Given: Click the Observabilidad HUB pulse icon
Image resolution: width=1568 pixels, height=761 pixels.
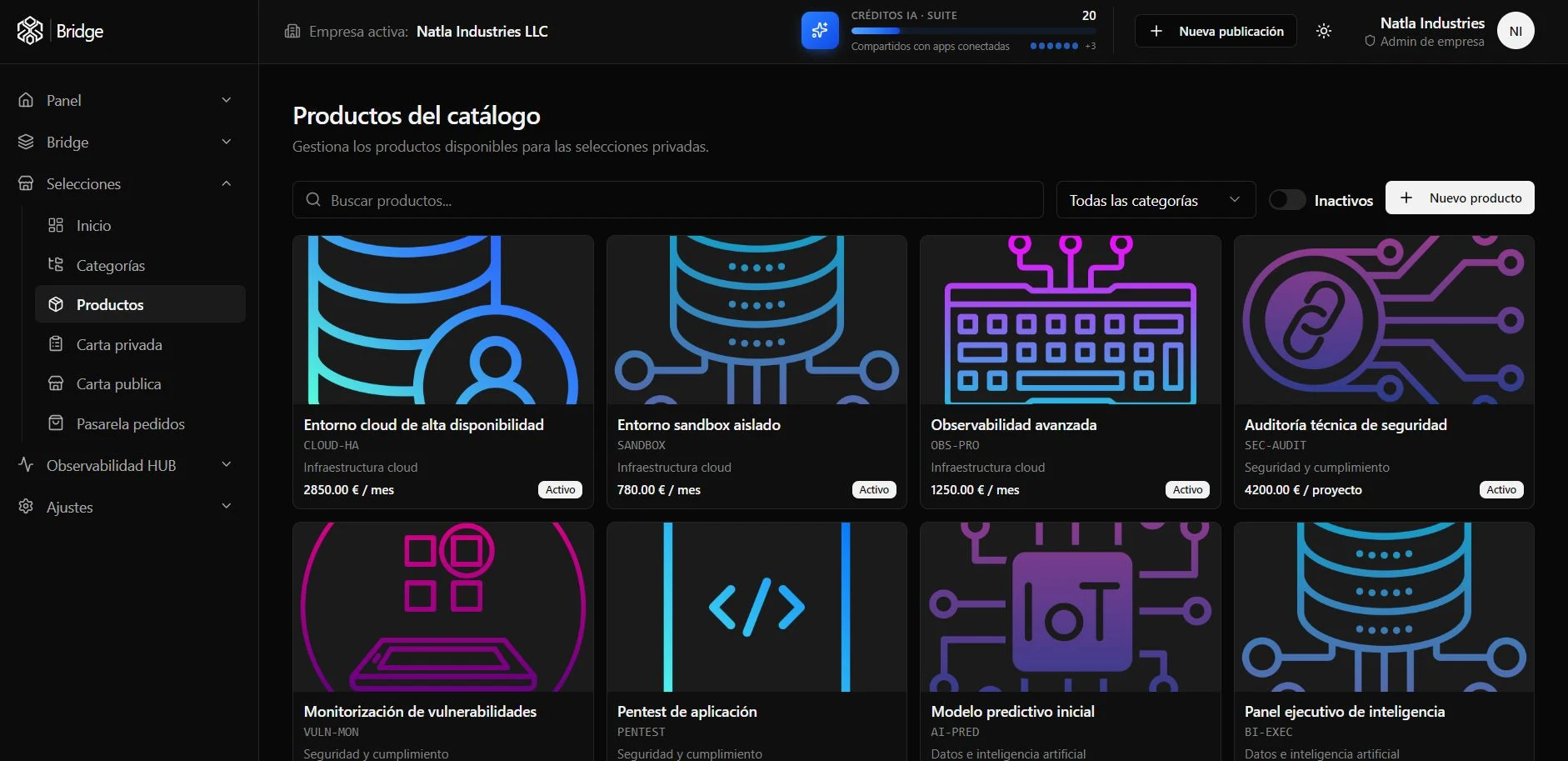Looking at the screenshot, I should click(26, 465).
